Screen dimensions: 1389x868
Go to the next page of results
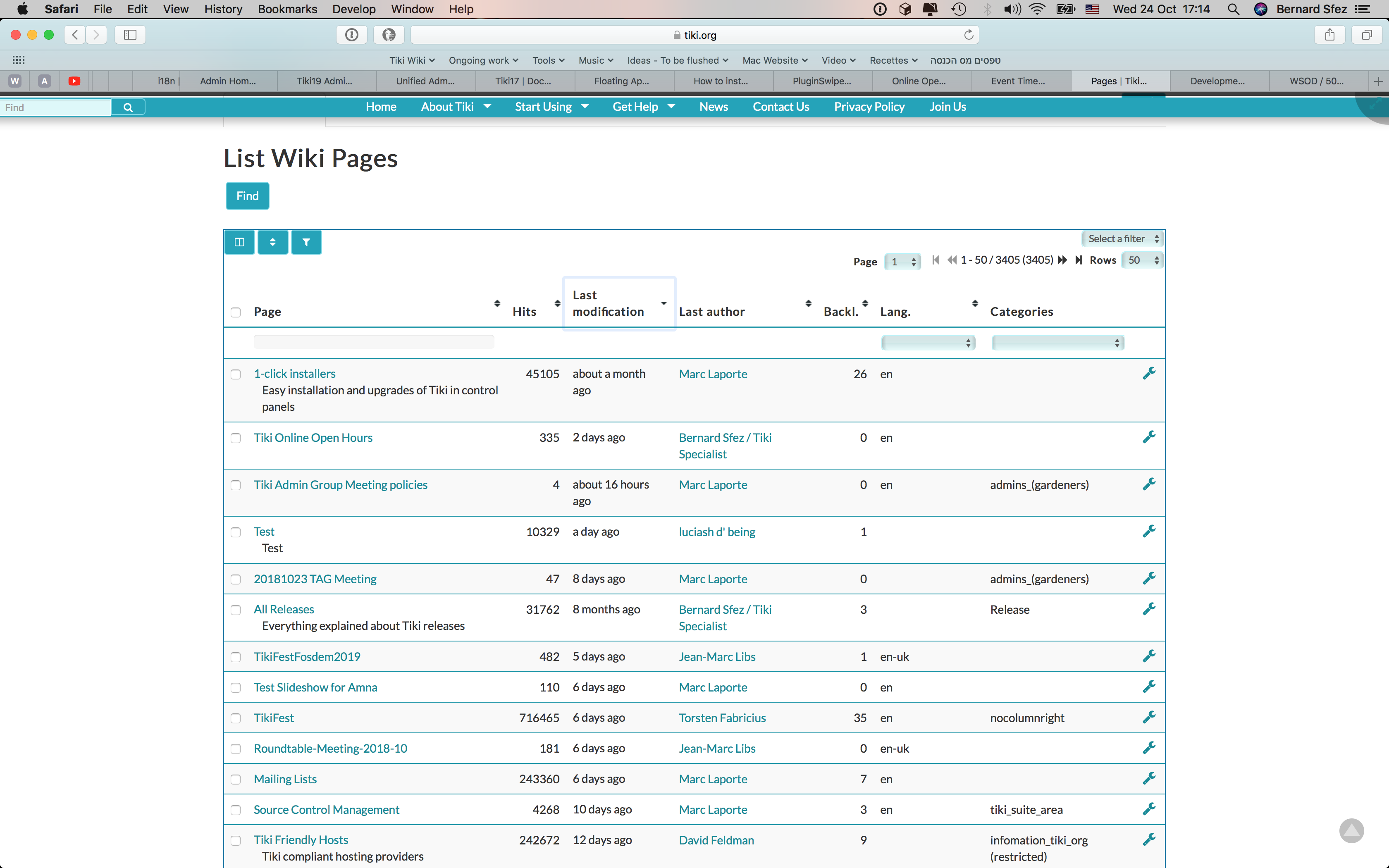(1062, 260)
